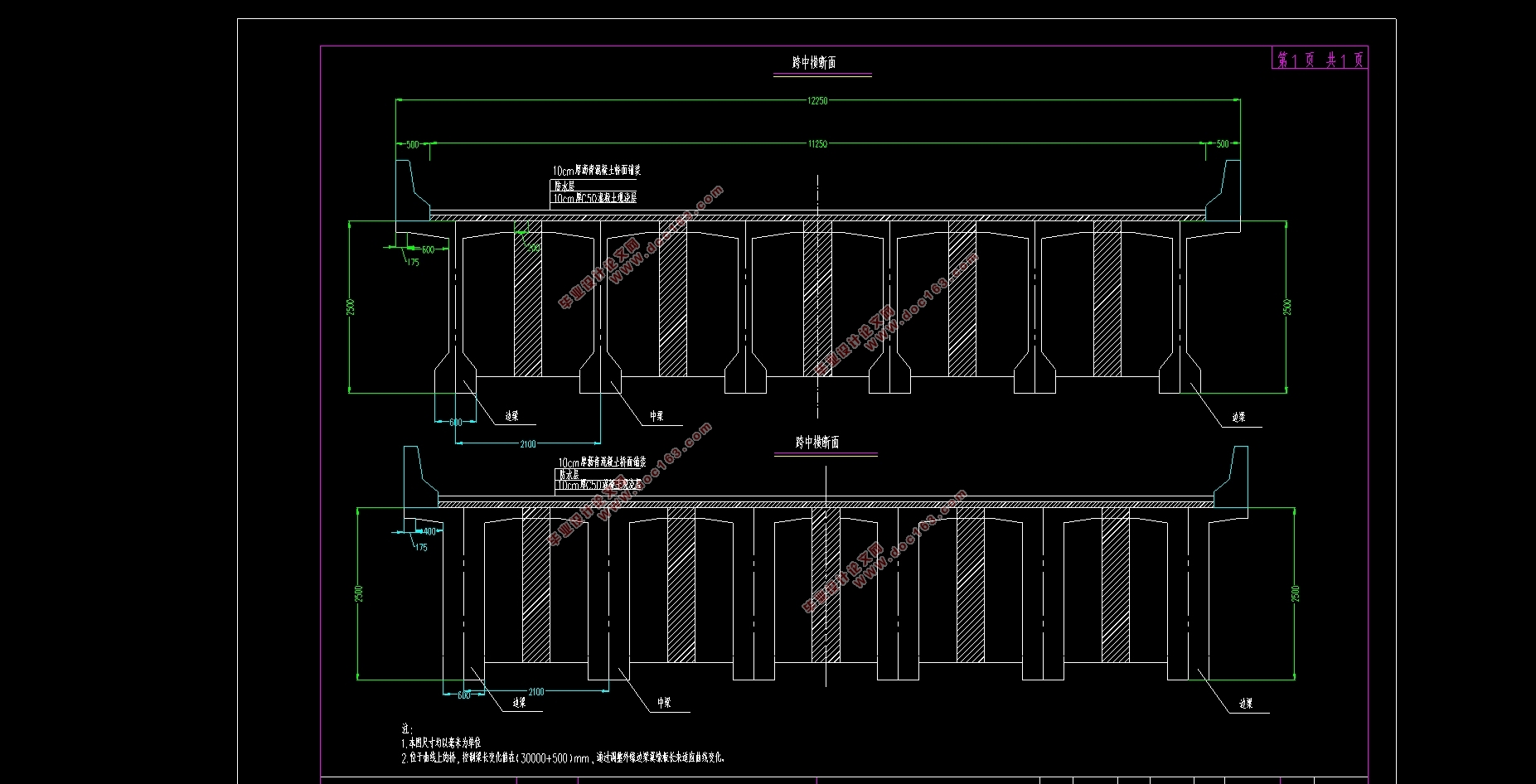Click the '中梁' label in lower section
Screen dimensions: 1536x784
pos(664,703)
